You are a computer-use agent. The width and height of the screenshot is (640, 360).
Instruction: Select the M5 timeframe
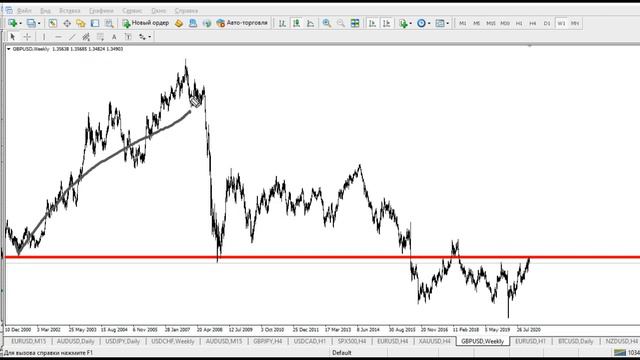coord(476,24)
